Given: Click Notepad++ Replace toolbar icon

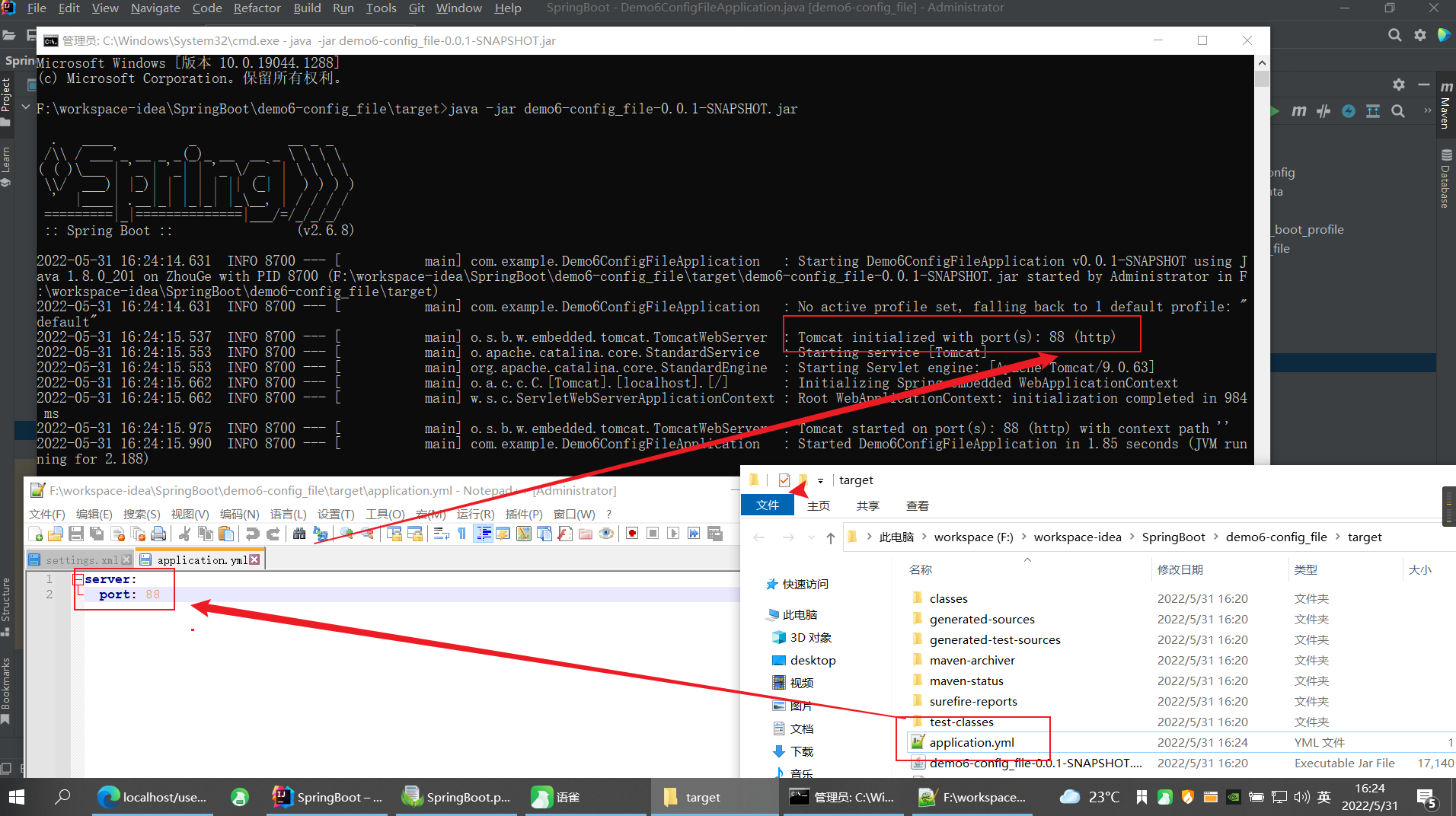Looking at the screenshot, I should pos(321,534).
